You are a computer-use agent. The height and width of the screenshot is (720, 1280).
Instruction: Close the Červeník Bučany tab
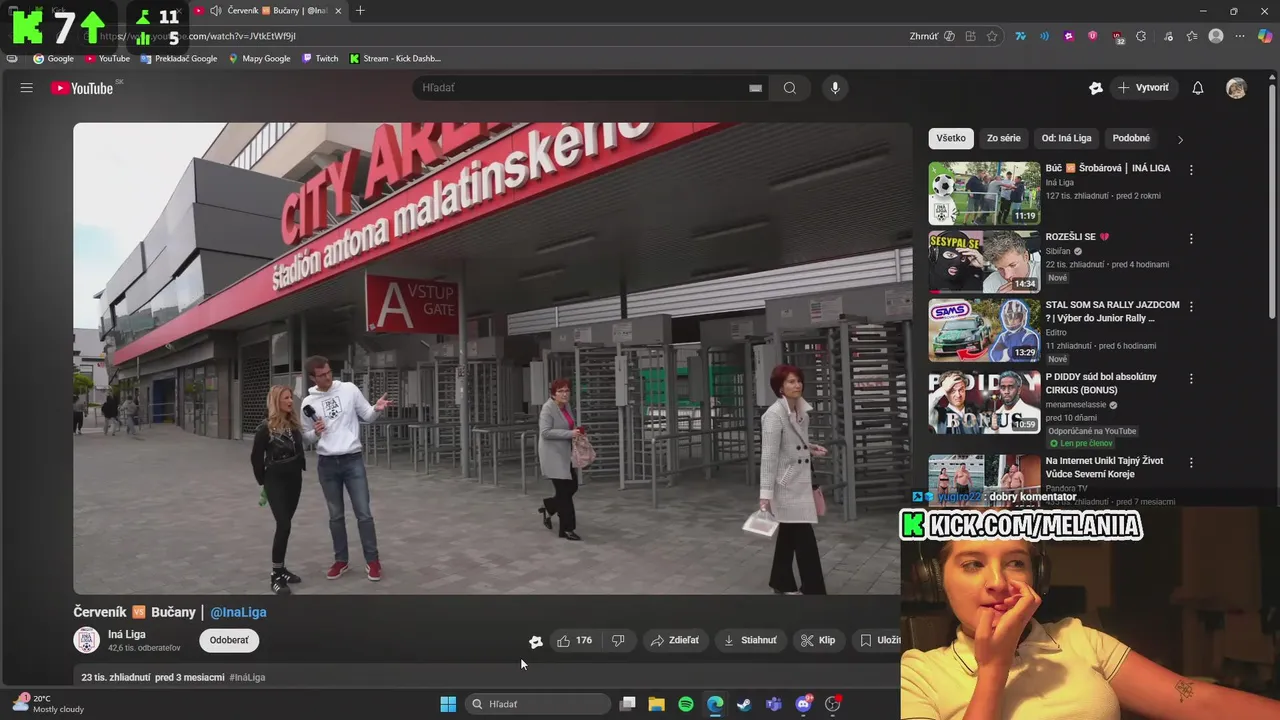tap(338, 11)
